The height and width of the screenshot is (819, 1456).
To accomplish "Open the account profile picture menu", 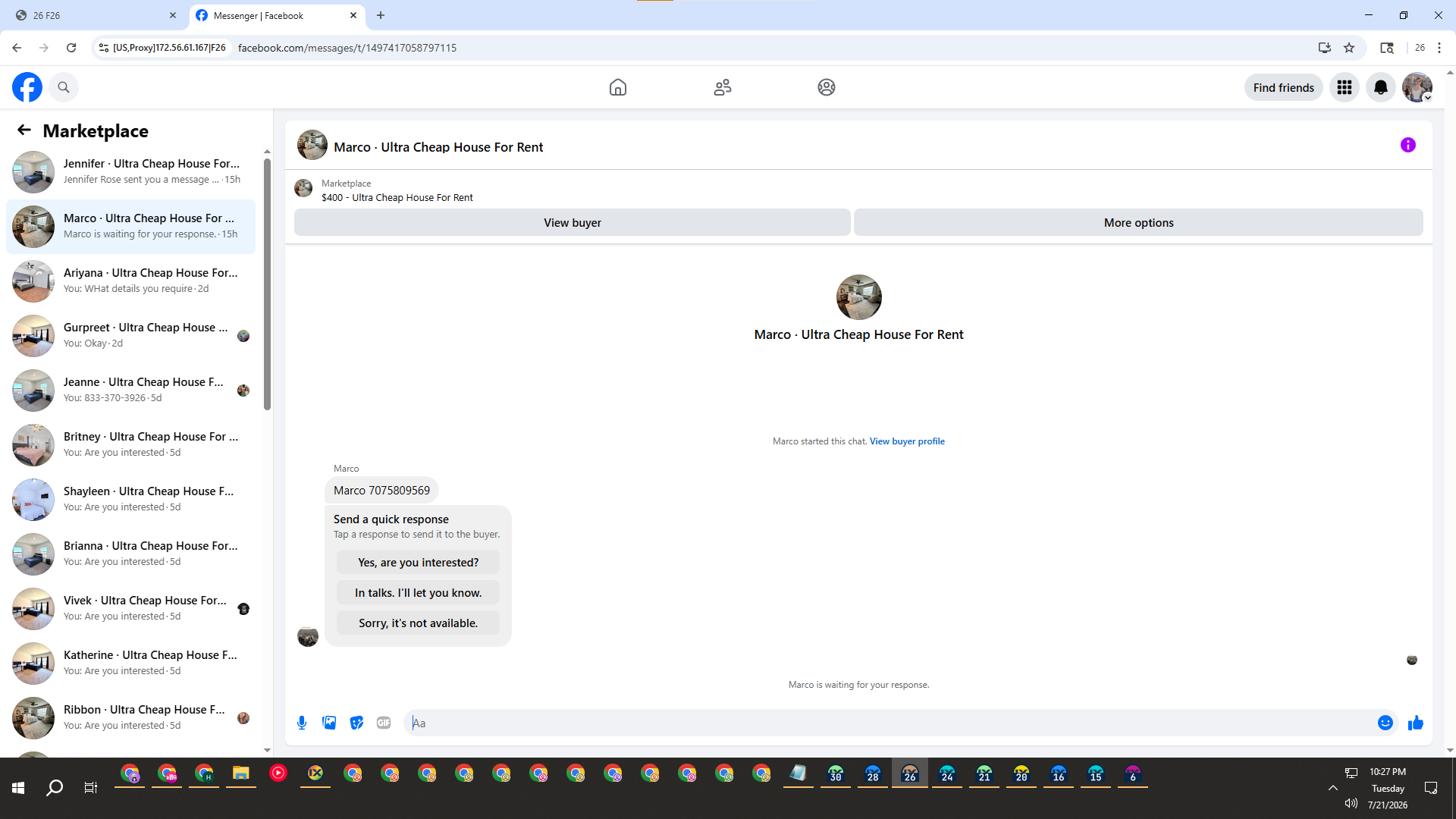I will pyautogui.click(x=1417, y=87).
